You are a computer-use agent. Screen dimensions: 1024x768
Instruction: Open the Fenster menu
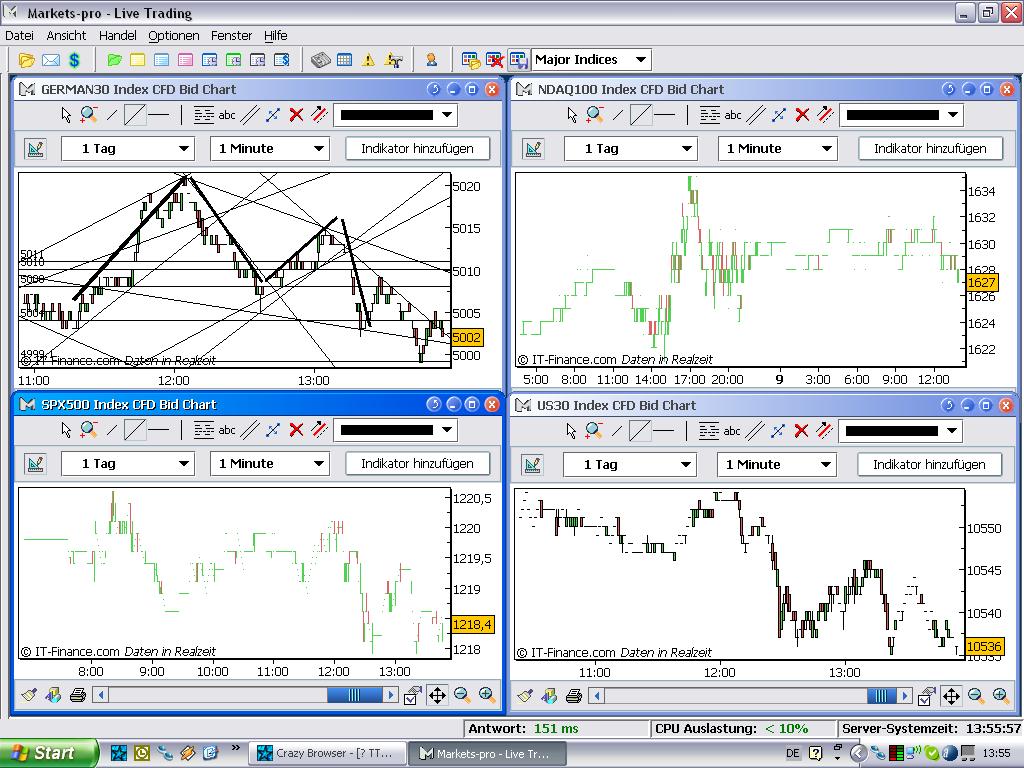231,35
